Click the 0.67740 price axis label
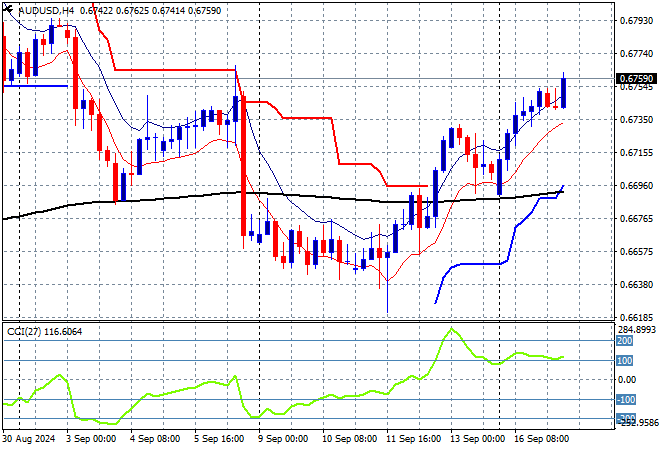 (636, 54)
